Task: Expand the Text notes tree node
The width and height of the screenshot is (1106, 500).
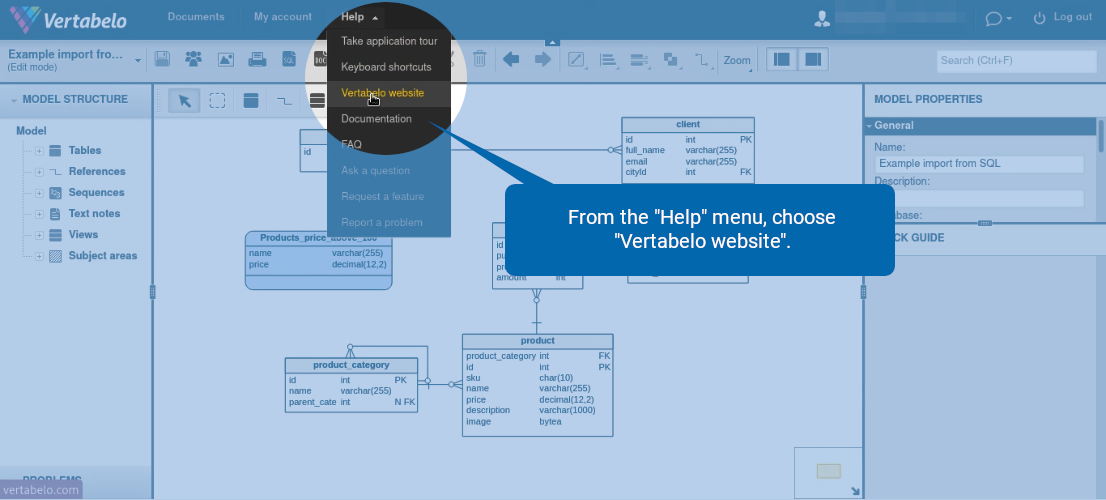Action: [40, 214]
